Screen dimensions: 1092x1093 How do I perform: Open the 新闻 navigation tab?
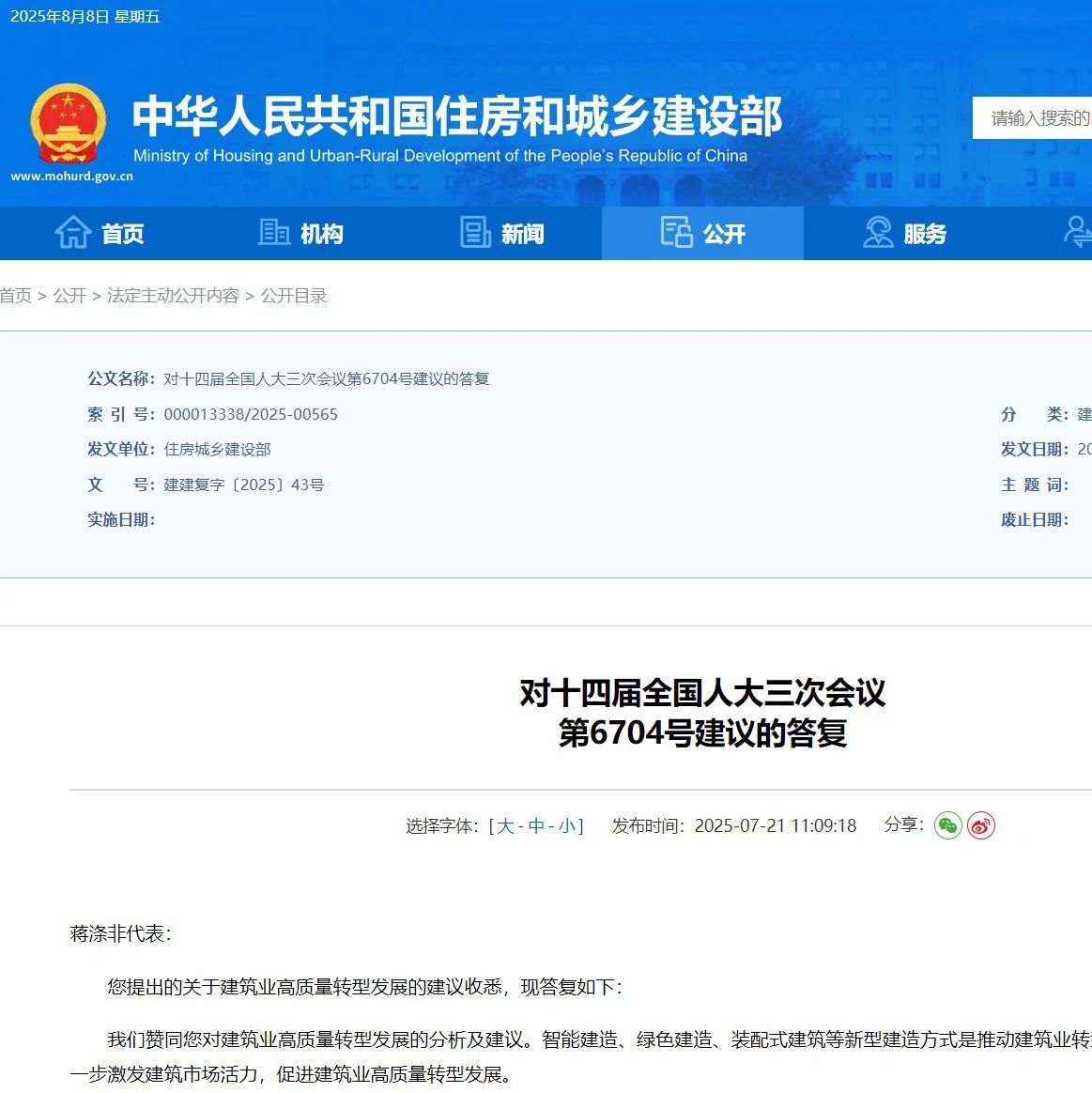point(501,233)
